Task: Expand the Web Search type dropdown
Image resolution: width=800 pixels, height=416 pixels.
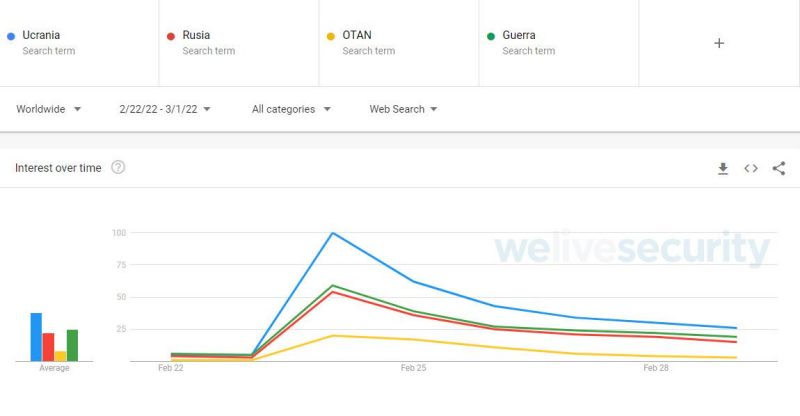Action: point(403,109)
